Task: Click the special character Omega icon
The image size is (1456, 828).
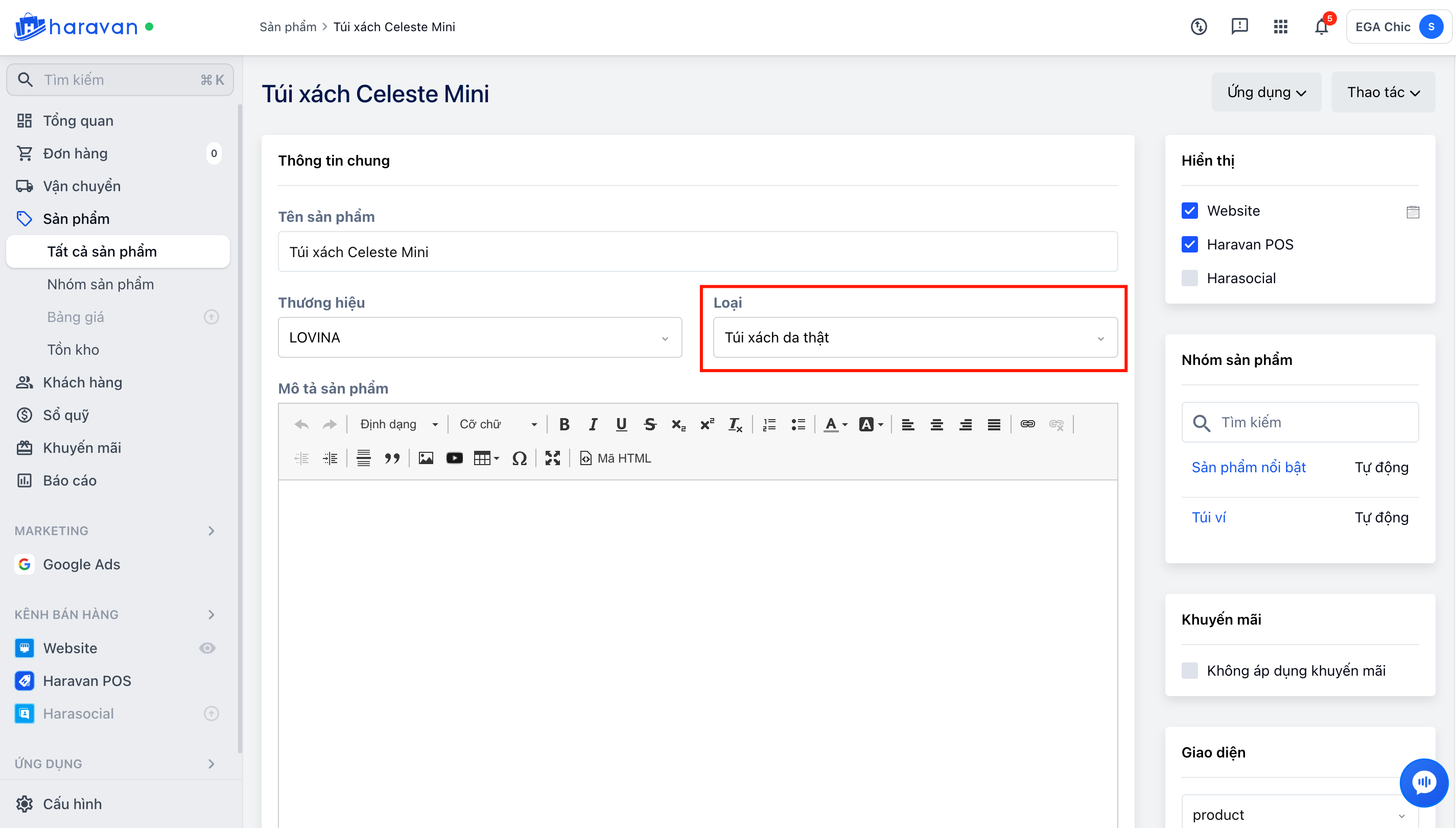Action: [519, 458]
